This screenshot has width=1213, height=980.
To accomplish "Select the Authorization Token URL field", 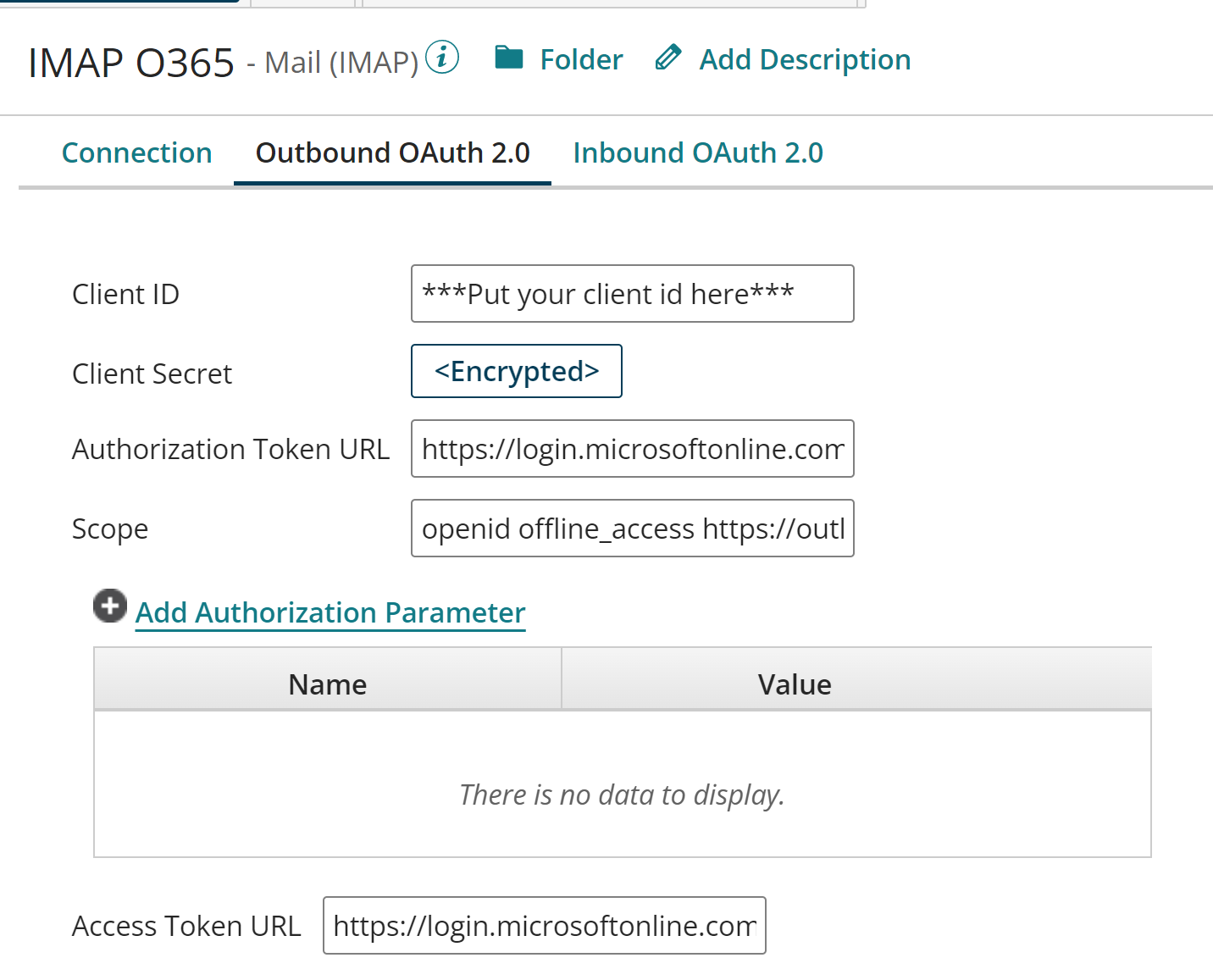I will [632, 449].
